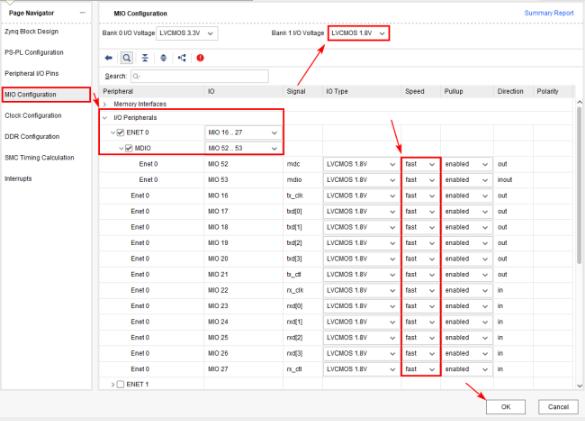Open Speed dropdown for MIO 53

tap(420, 180)
